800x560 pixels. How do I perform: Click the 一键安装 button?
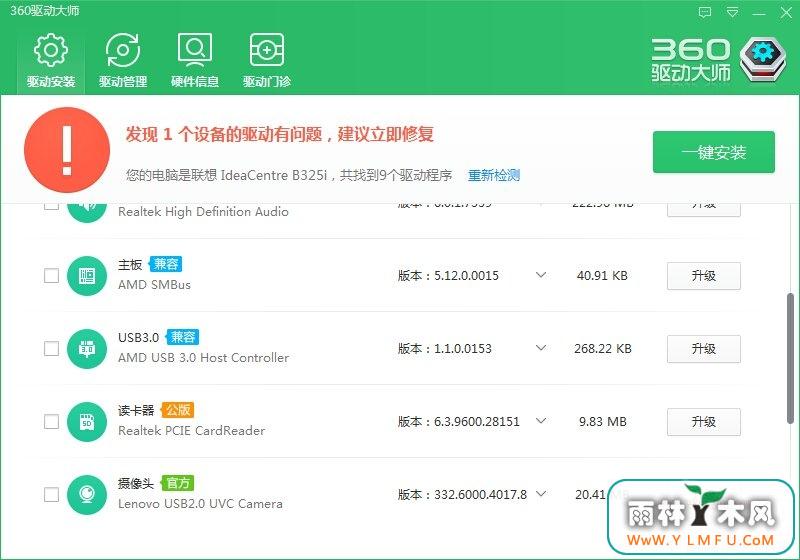(714, 152)
